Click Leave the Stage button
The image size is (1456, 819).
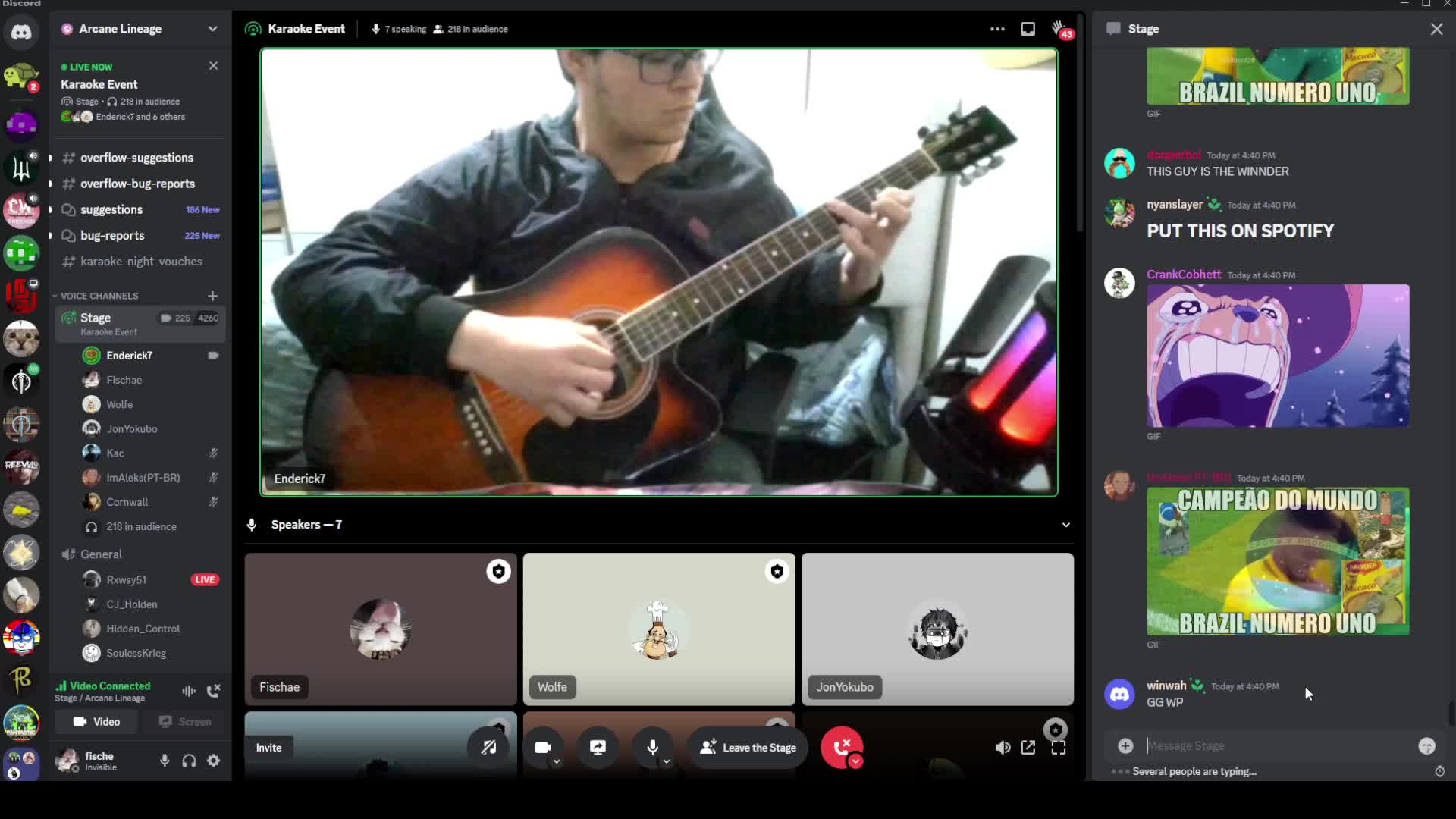pos(748,748)
